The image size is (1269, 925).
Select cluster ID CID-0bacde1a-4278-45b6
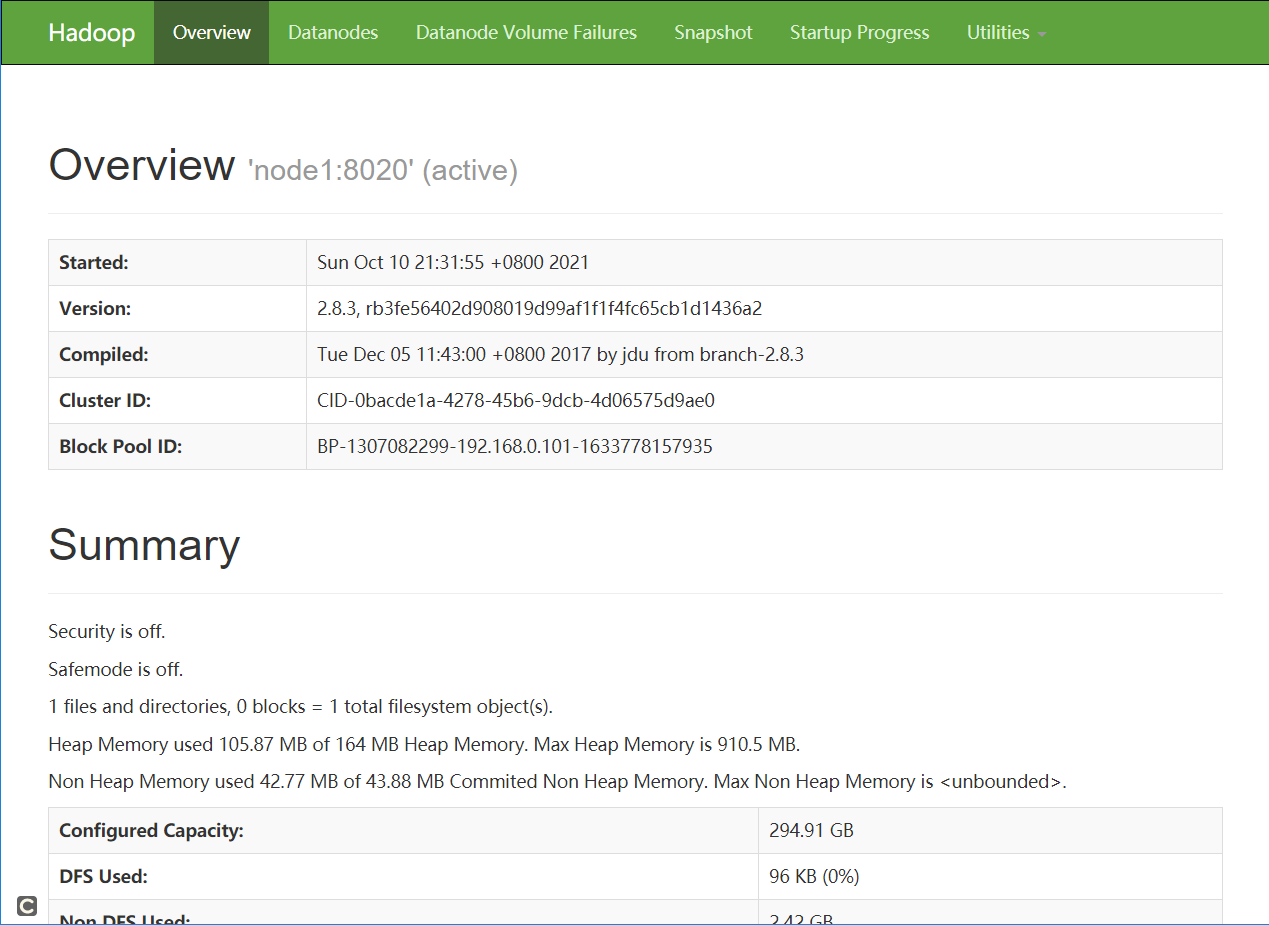click(516, 401)
